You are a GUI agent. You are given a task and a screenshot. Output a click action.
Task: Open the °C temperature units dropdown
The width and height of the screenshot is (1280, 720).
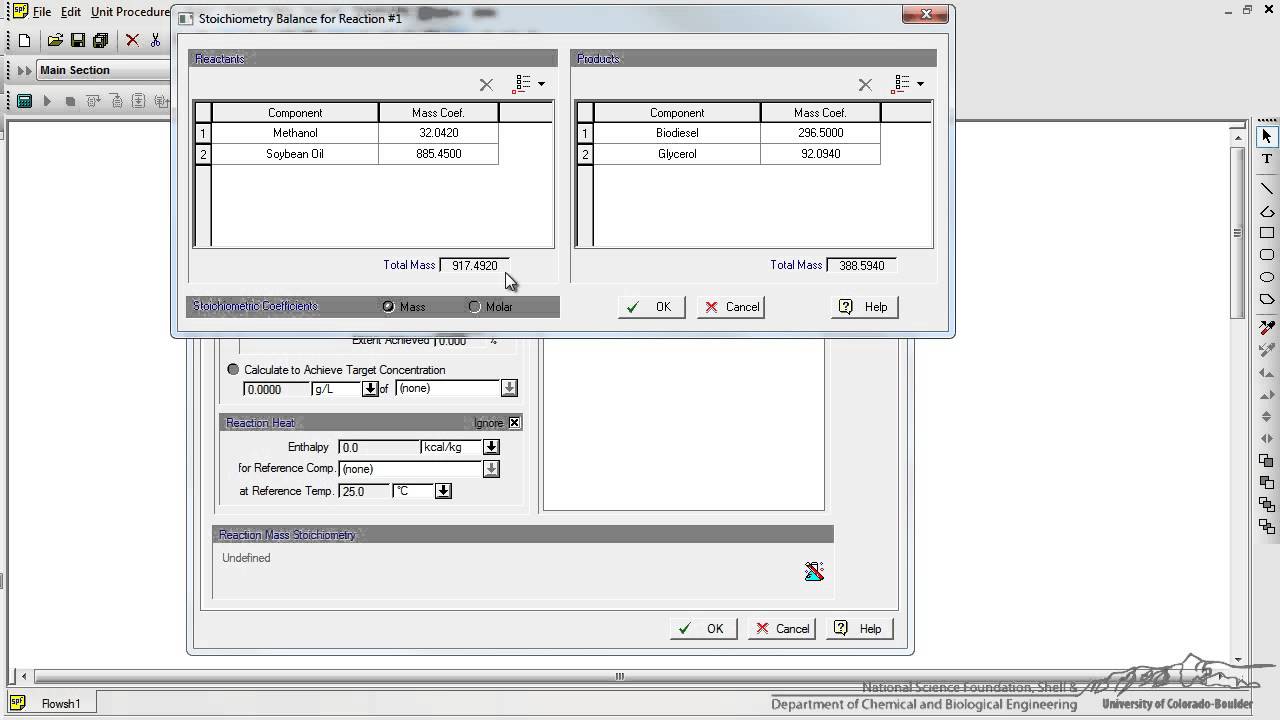tap(443, 491)
